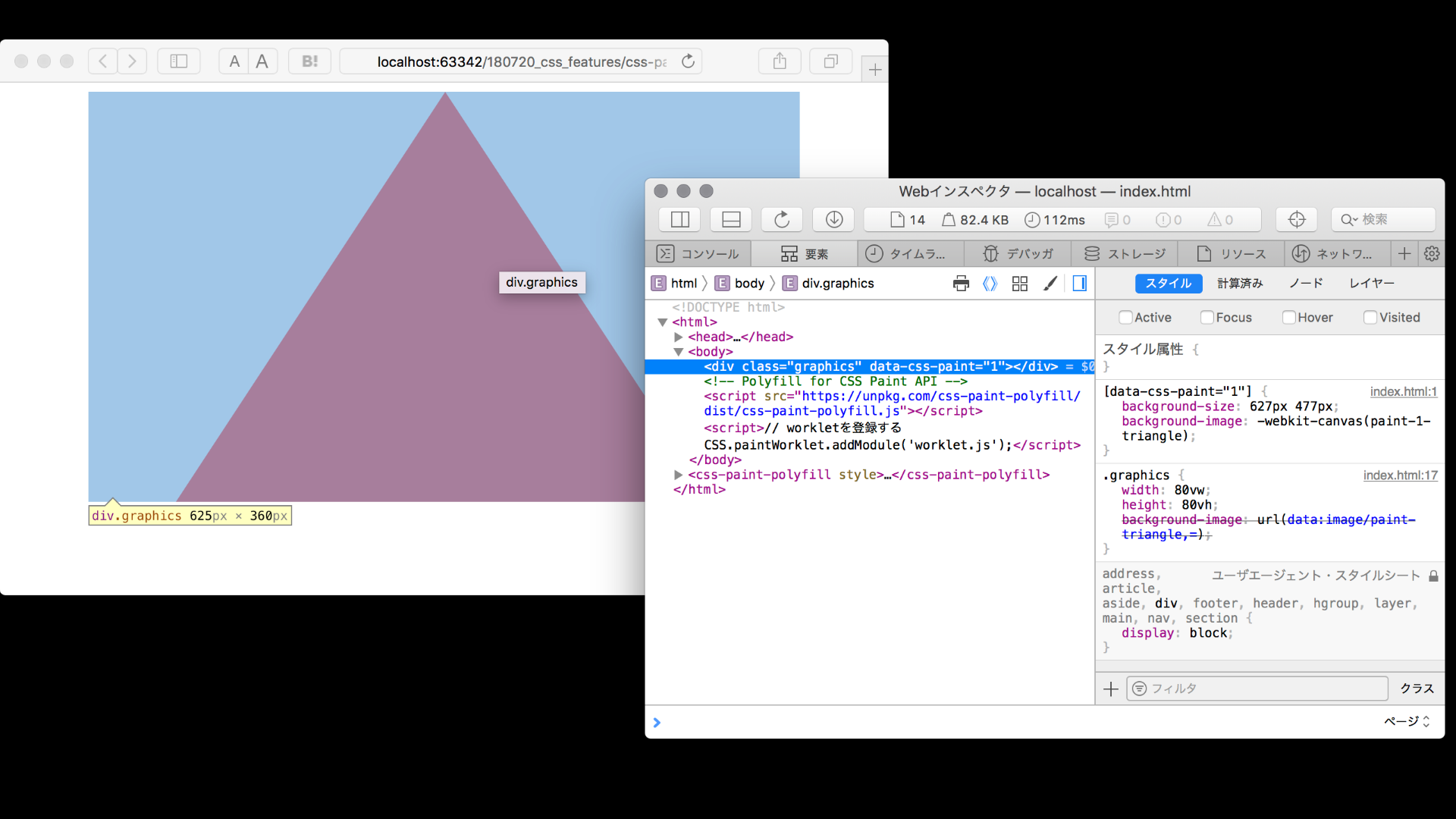Click the download web archive icon
Viewport: 1456px width, 819px height.
[833, 220]
